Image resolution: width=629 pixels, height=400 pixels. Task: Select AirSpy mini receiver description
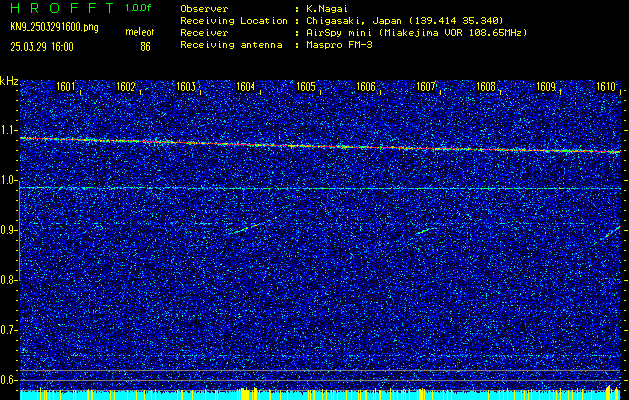(417, 33)
